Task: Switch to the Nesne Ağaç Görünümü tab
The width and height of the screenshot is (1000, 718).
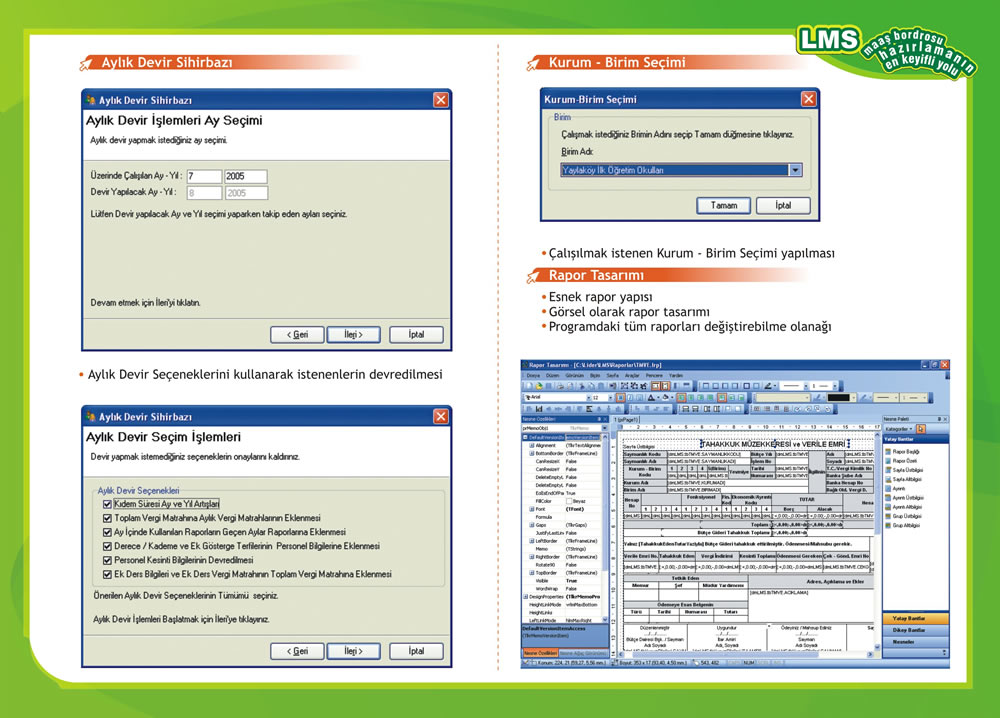Action: coord(582,653)
